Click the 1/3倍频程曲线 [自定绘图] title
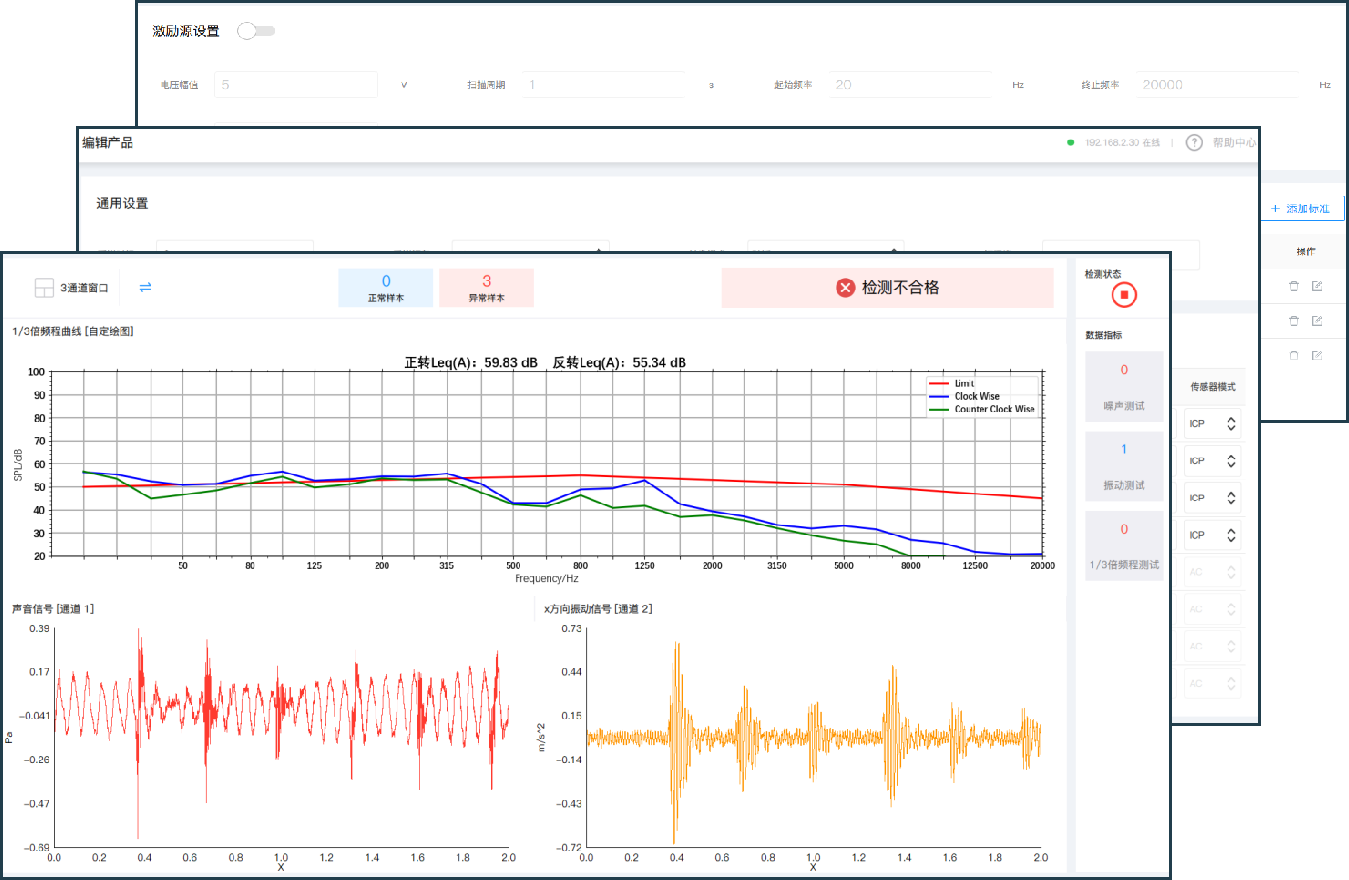 (72, 330)
